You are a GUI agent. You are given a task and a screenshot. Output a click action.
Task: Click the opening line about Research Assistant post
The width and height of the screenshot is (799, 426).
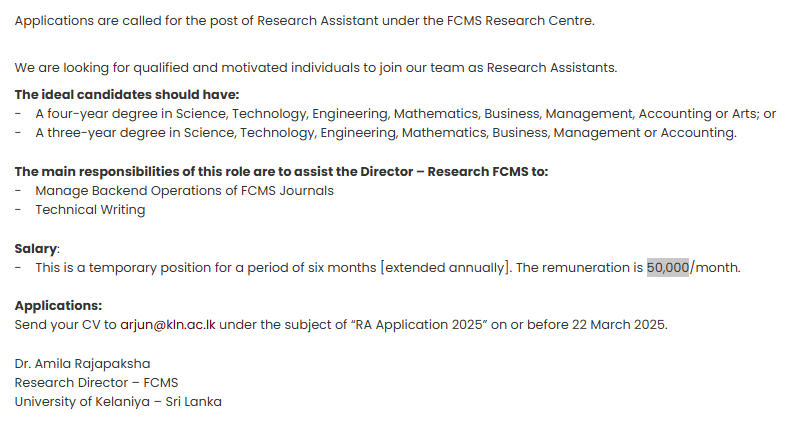click(x=304, y=21)
